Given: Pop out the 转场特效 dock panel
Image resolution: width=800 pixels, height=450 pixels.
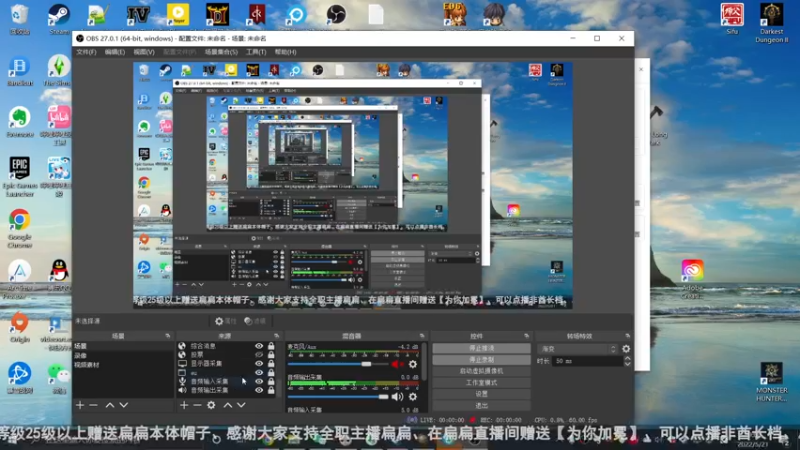Looking at the screenshot, I should (627, 336).
